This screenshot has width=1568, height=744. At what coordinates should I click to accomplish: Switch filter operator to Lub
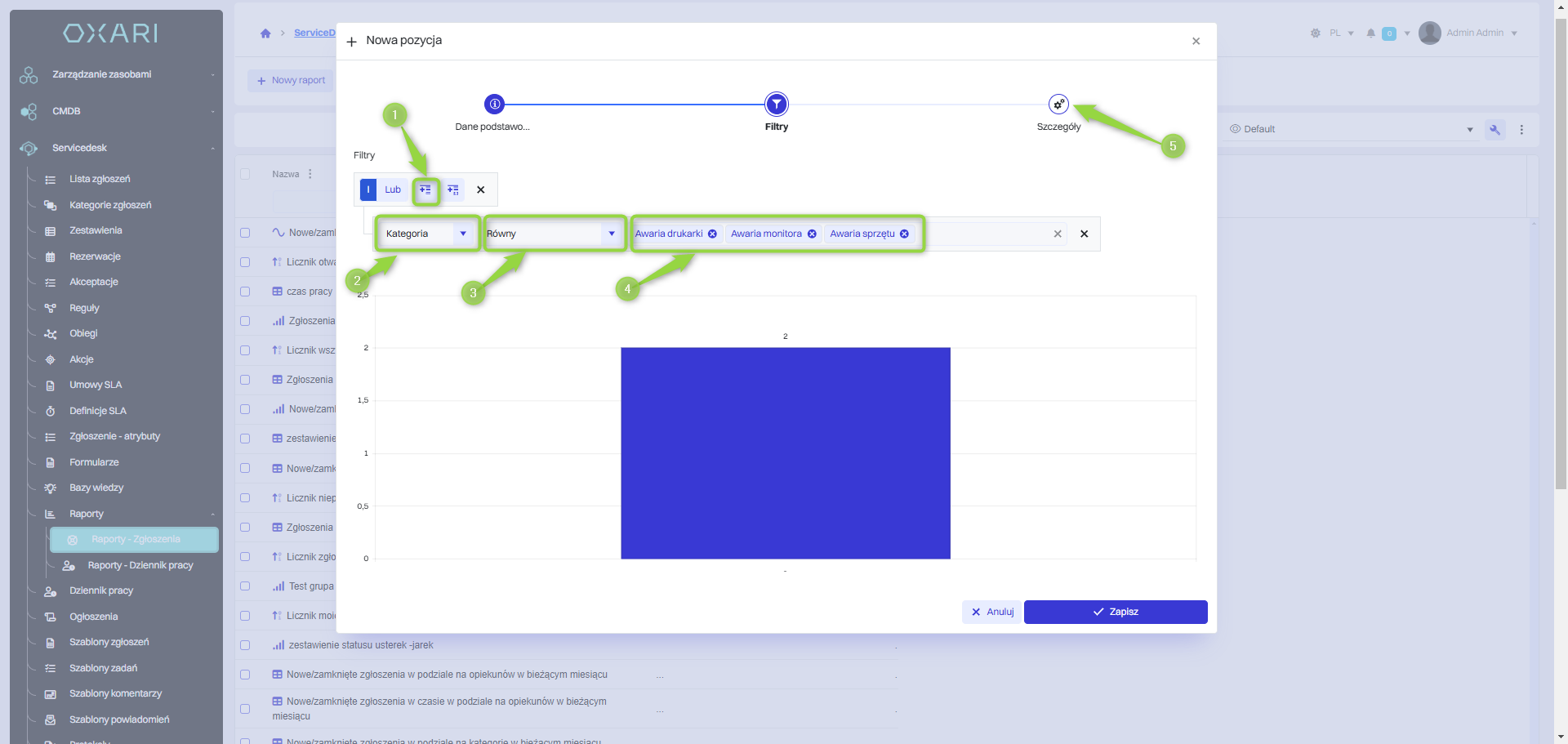pyautogui.click(x=393, y=190)
